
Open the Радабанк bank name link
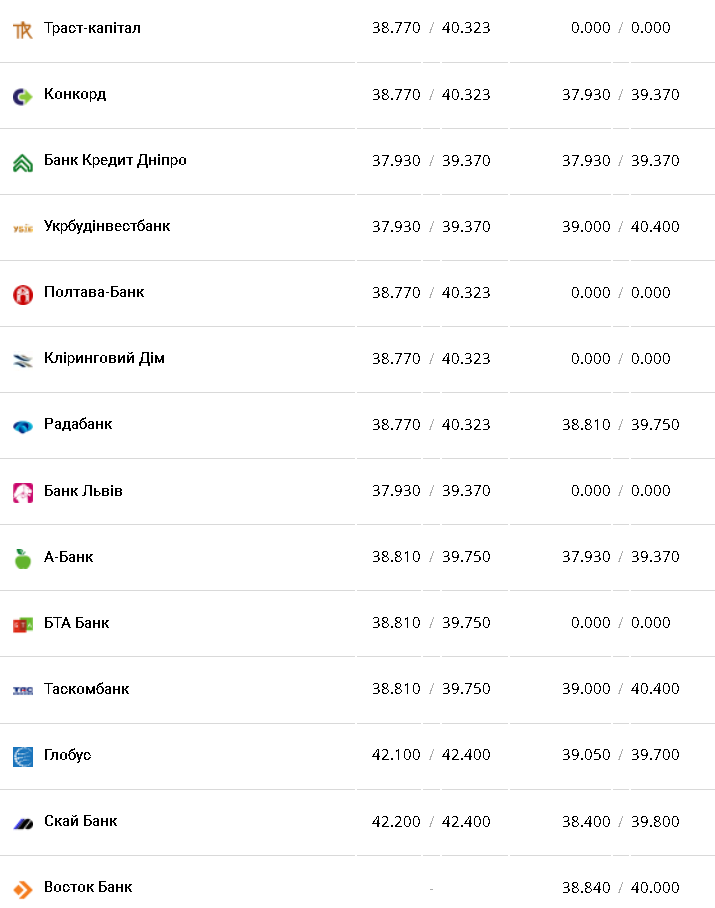coord(78,424)
